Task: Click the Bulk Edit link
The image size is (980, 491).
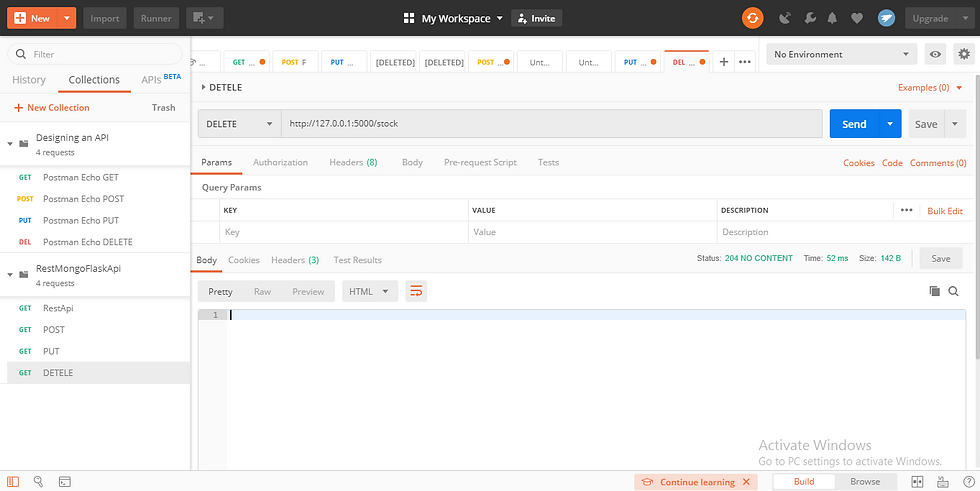Action: click(x=945, y=211)
